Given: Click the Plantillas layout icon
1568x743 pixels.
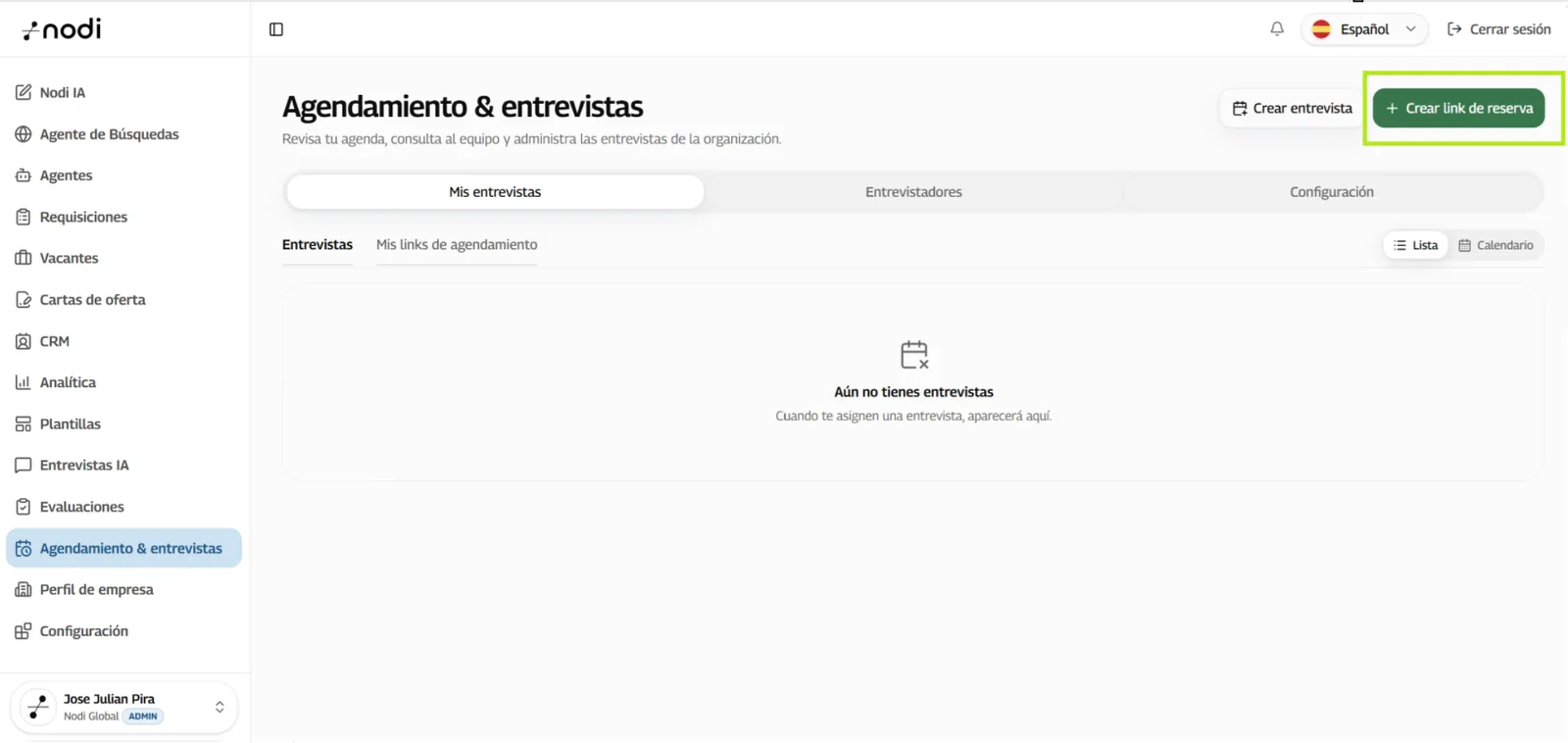Looking at the screenshot, I should tap(24, 424).
